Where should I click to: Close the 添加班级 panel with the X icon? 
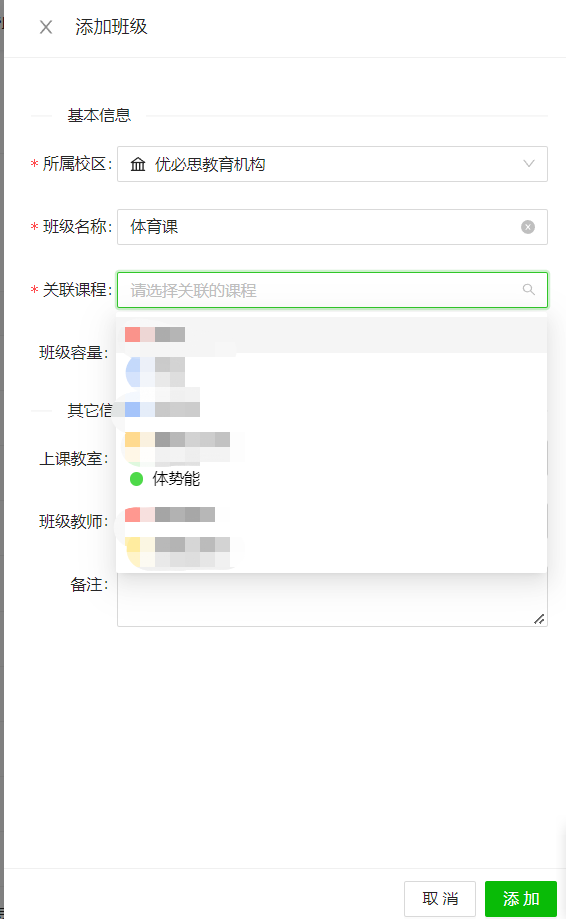[x=46, y=27]
